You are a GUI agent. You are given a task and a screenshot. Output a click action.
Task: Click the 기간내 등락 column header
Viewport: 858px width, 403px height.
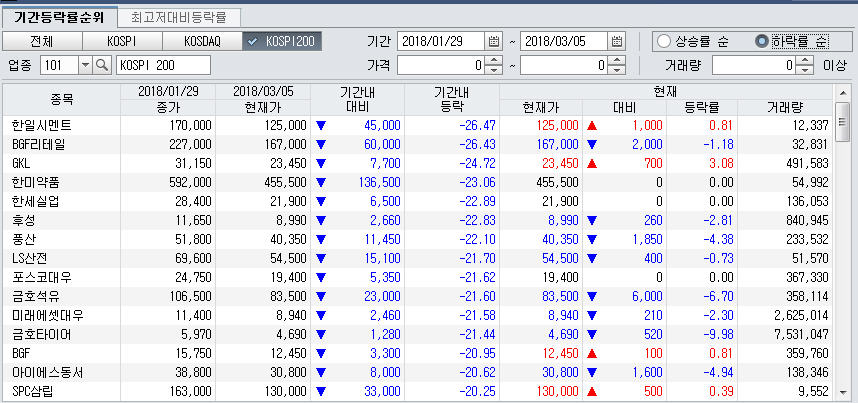[452, 100]
